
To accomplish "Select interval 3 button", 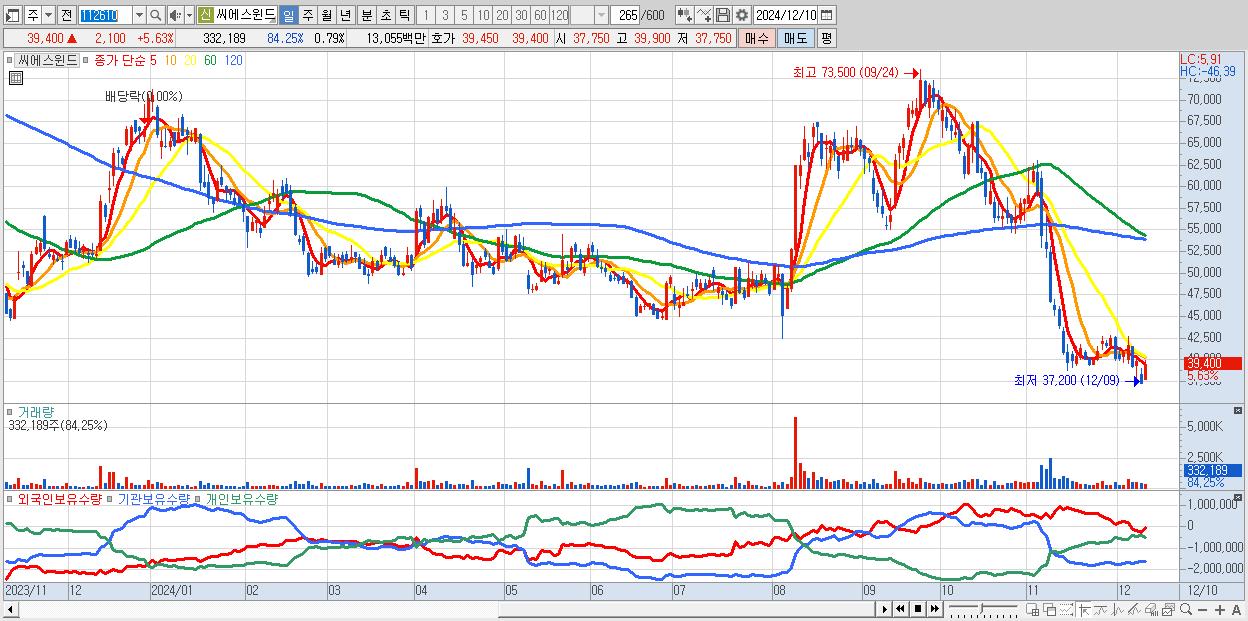I will (445, 15).
